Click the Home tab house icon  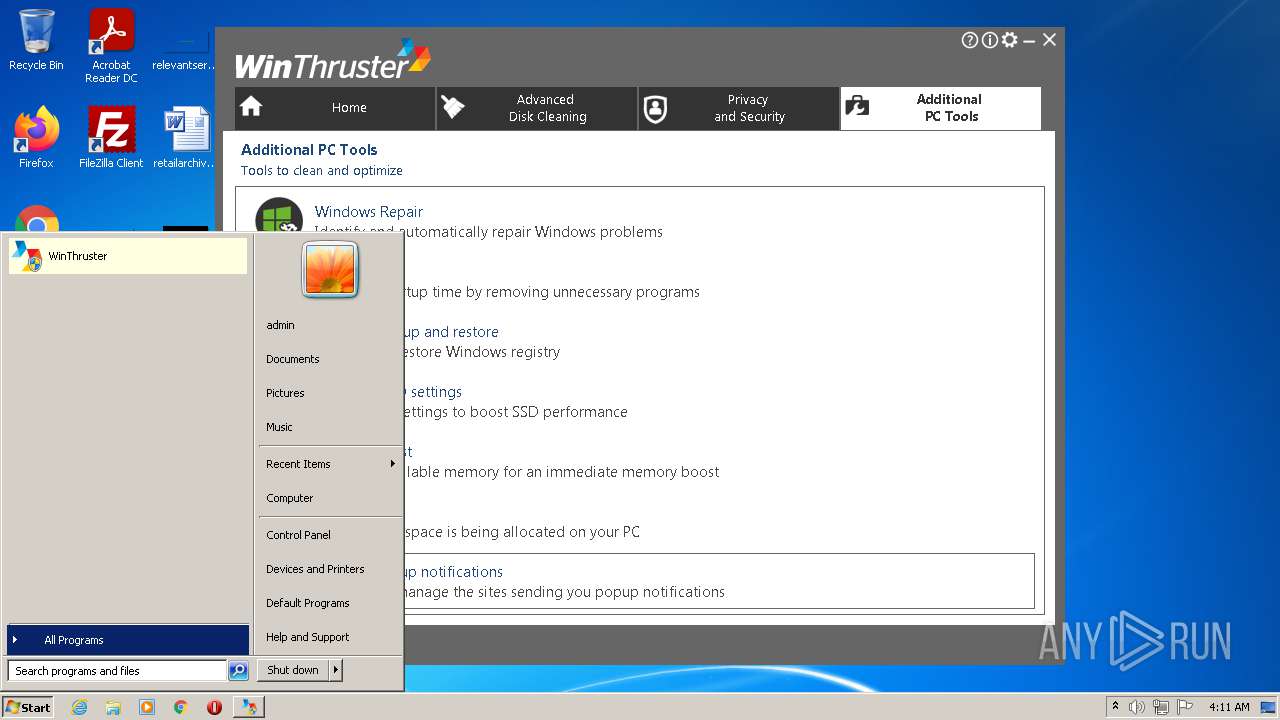251,106
